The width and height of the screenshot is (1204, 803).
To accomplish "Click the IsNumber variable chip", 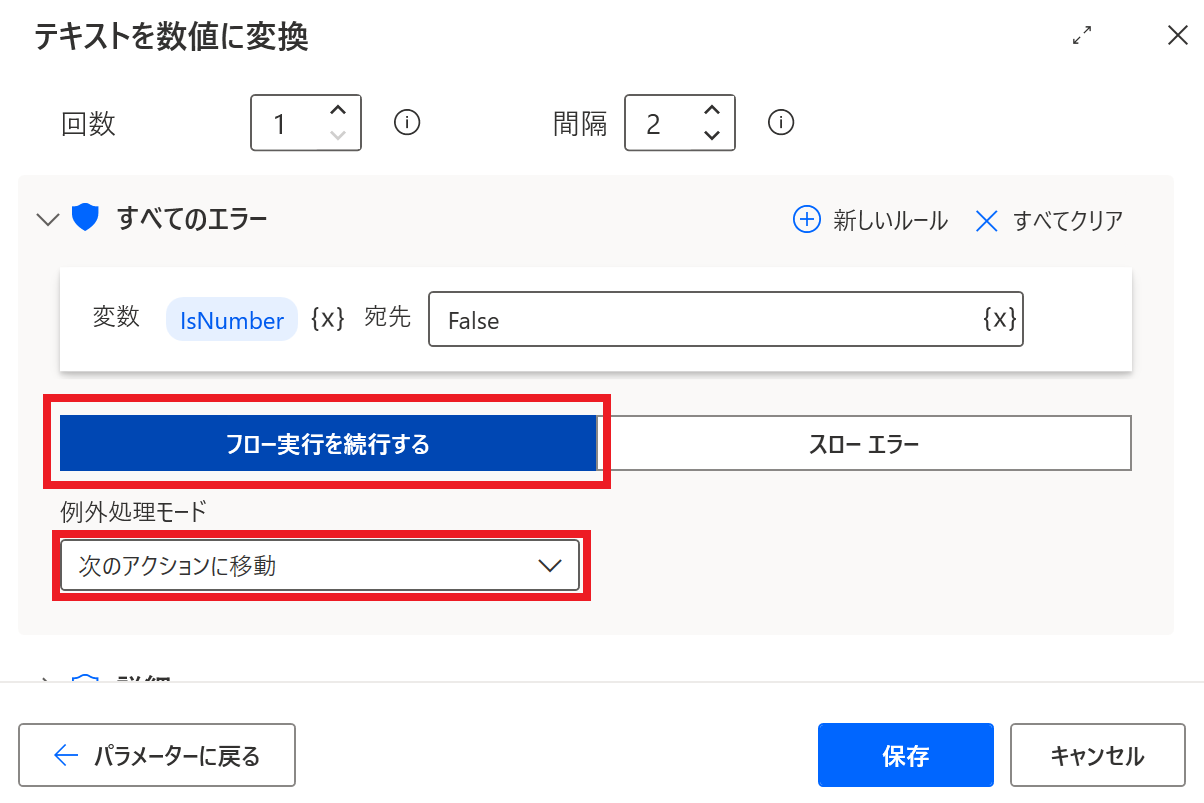I will tap(232, 320).
